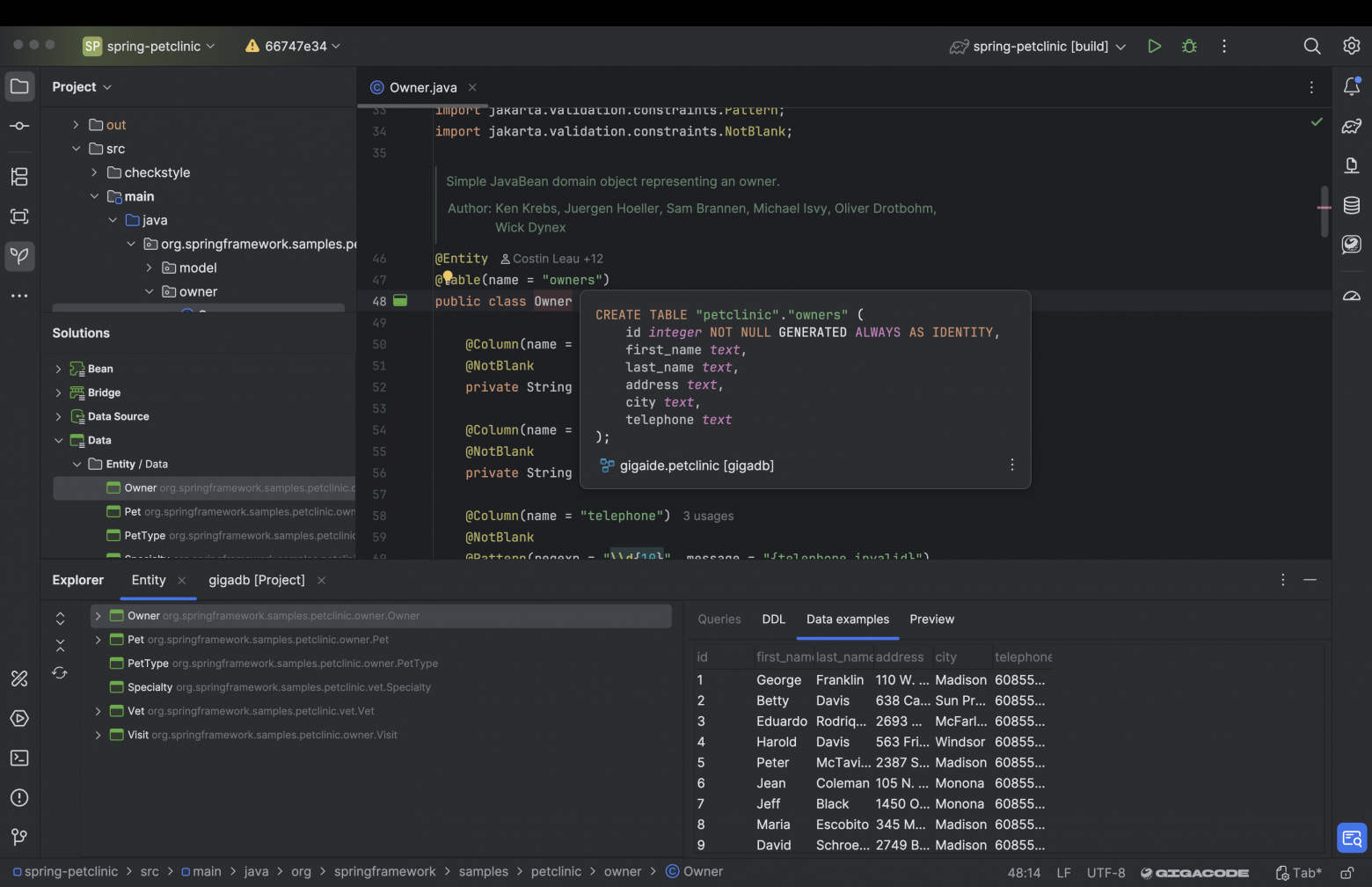
Task: Expand the Bean node in Solutions
Action: [x=58, y=369]
